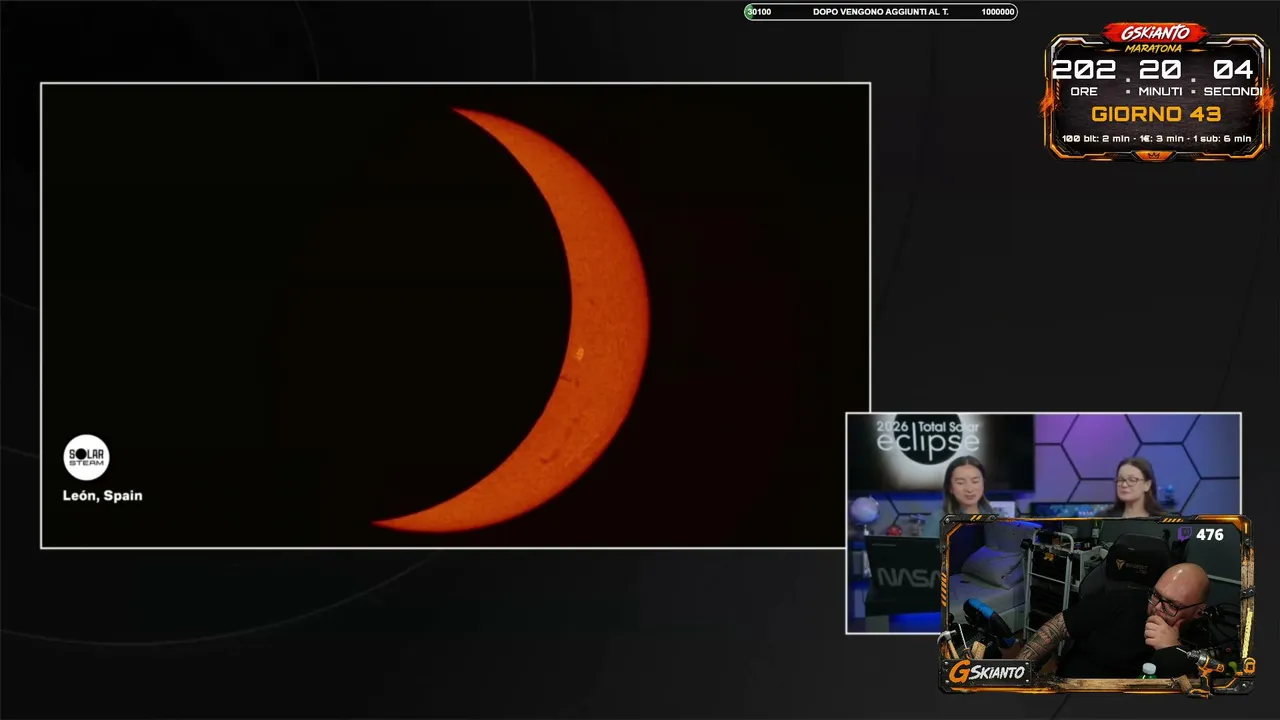Click the GSkianto nameplate on webcam frame
The width and height of the screenshot is (1280, 720).
click(x=987, y=672)
